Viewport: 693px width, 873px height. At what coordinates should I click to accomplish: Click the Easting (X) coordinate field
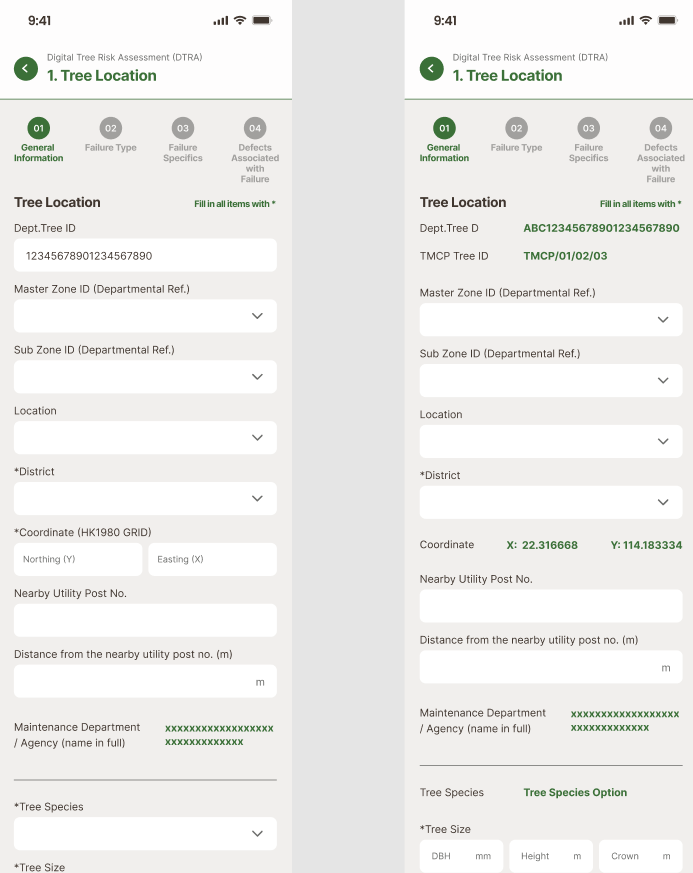[212, 559]
